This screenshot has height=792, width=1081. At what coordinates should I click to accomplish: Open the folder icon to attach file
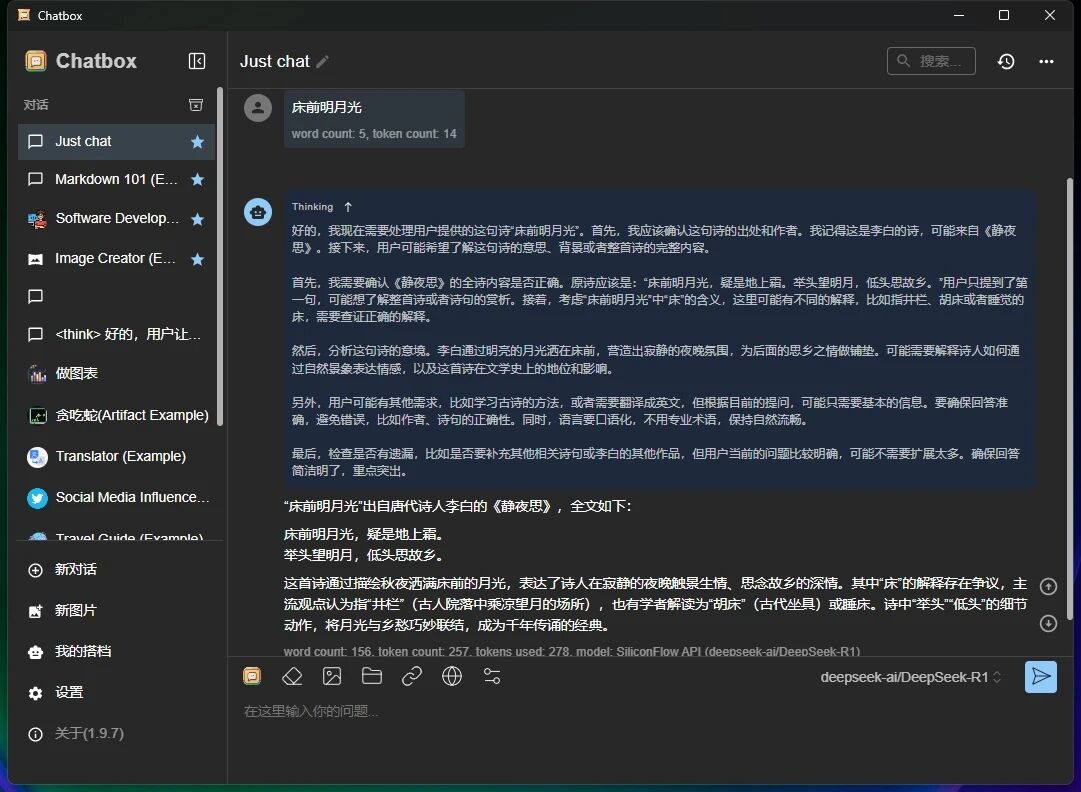(x=372, y=677)
